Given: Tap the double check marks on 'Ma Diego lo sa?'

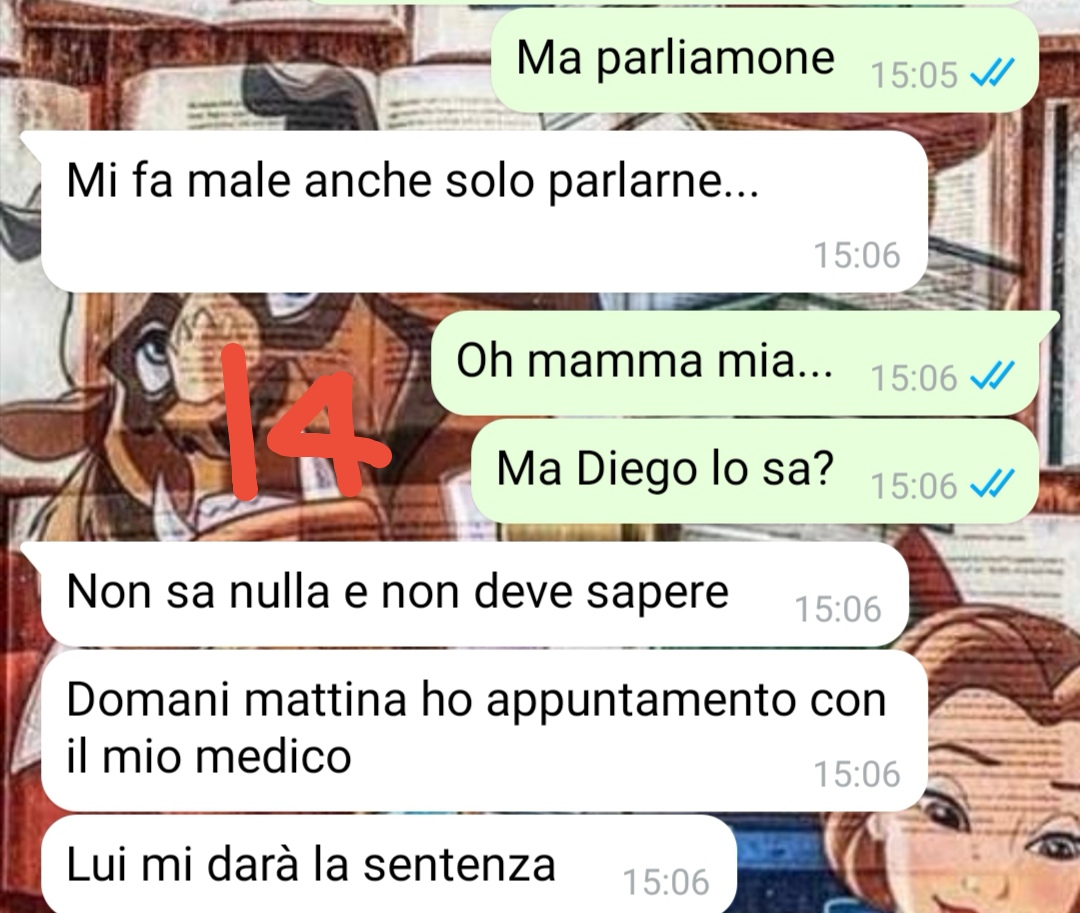Looking at the screenshot, I should [992, 484].
